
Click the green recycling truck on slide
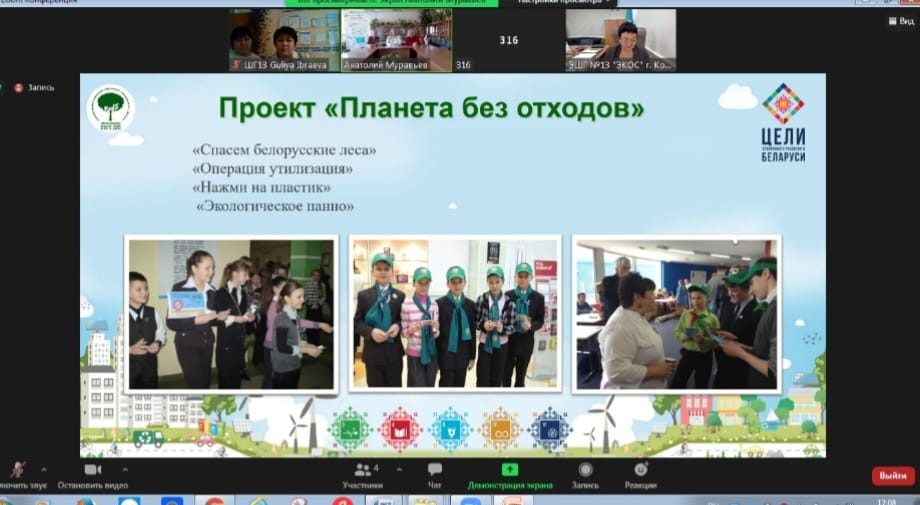click(148, 438)
